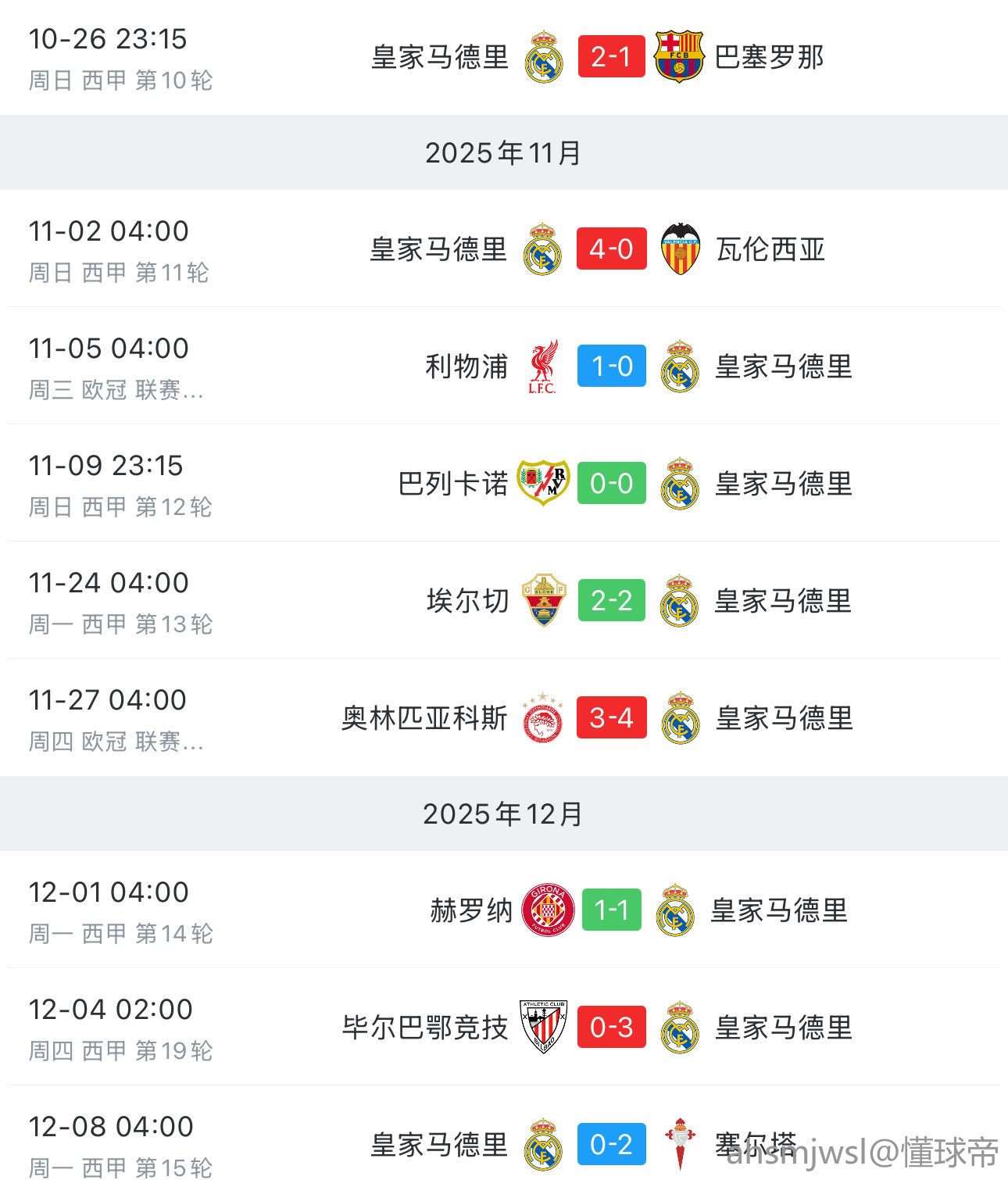Open the red 2-1 score against Barcelona

tap(611, 56)
